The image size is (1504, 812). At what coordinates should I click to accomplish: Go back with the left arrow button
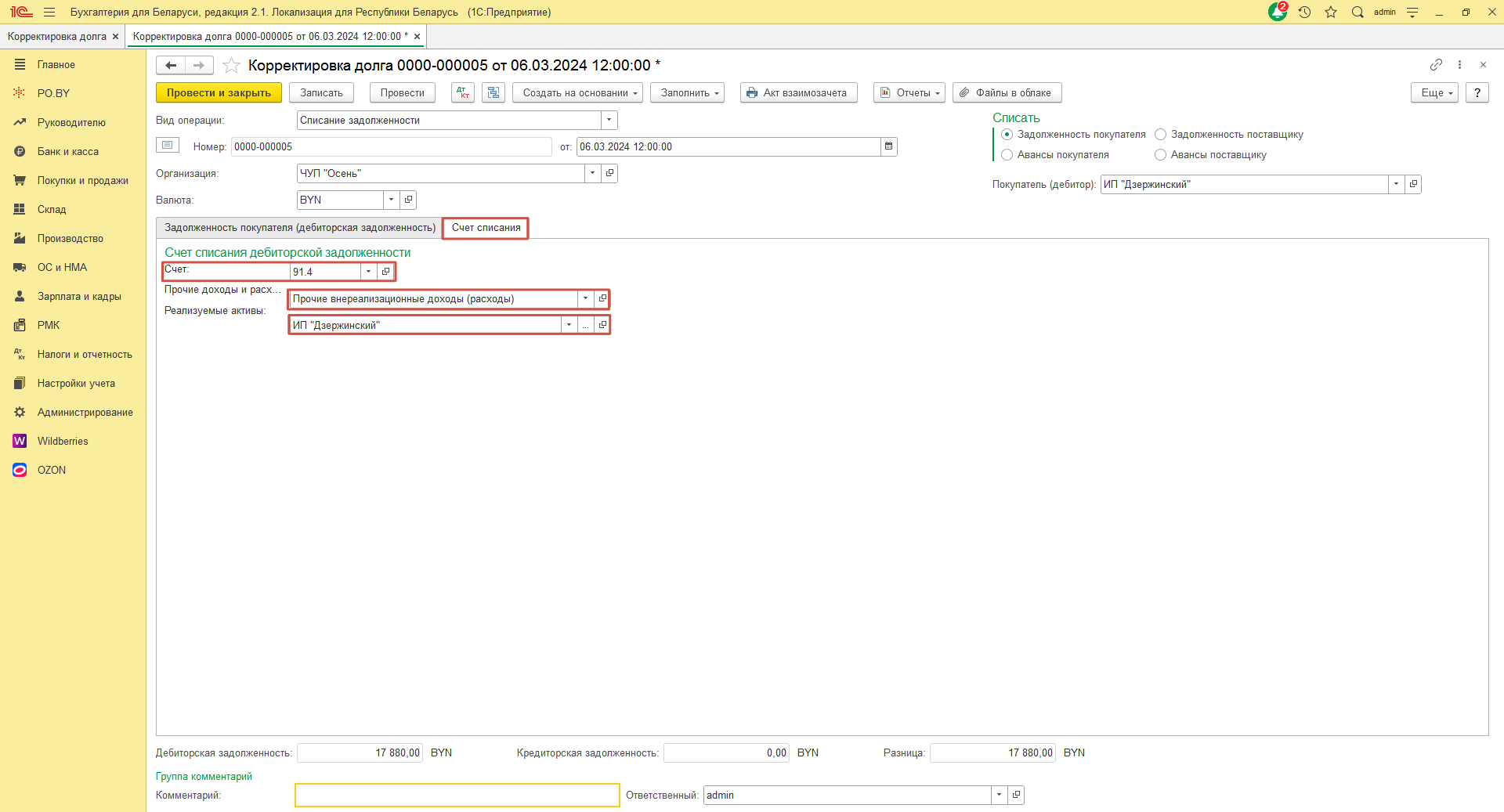tap(171, 65)
